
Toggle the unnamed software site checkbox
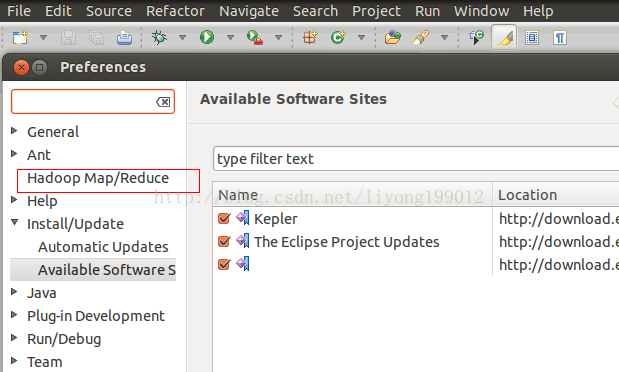pos(224,264)
